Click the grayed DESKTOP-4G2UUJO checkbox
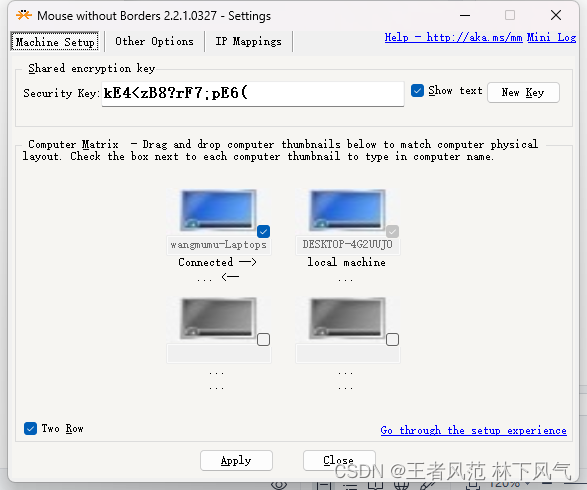This screenshot has height=490, width=587. [x=392, y=231]
